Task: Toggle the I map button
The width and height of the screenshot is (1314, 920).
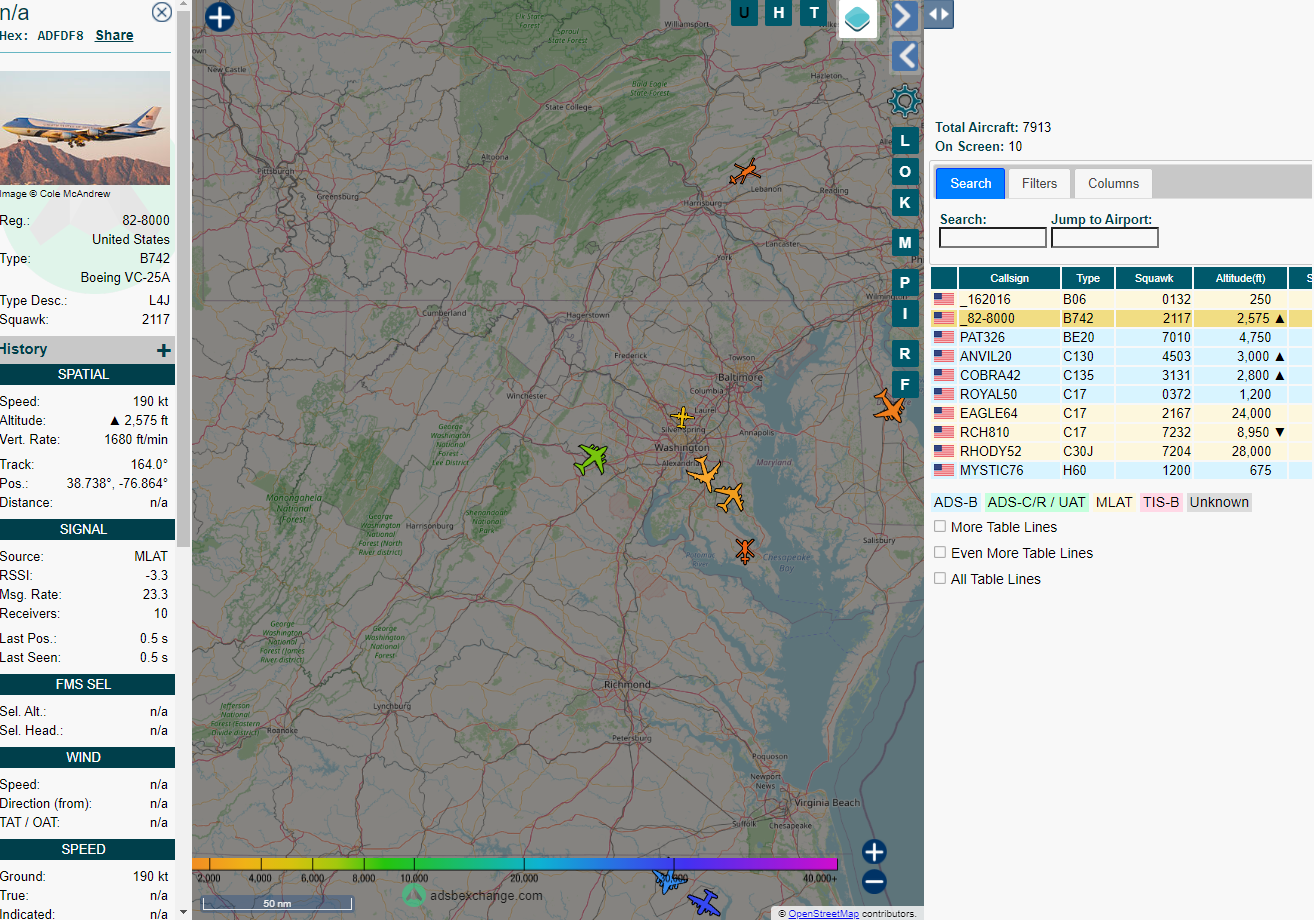Action: point(905,314)
